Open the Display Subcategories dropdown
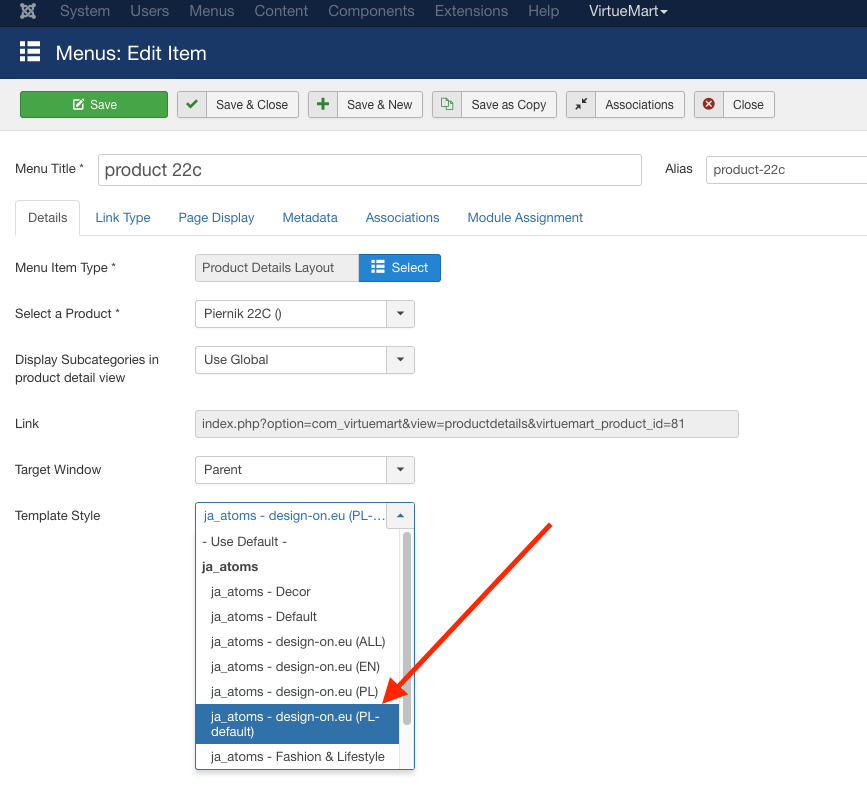The height and width of the screenshot is (792, 867). pyautogui.click(x=400, y=360)
